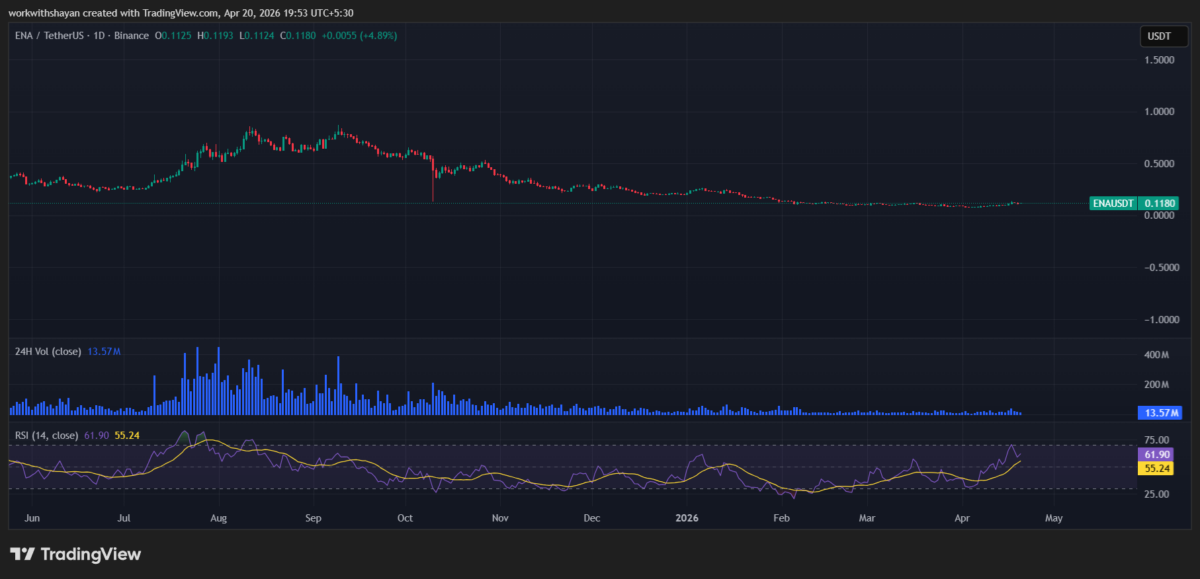Click the TradingView wordmark text

pos(91,554)
